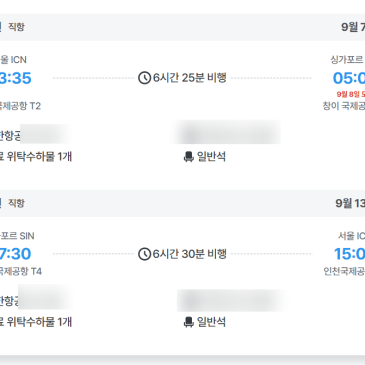Click the seat icon in the first flight
Viewport: 365px width, 365px height.
[189, 157]
